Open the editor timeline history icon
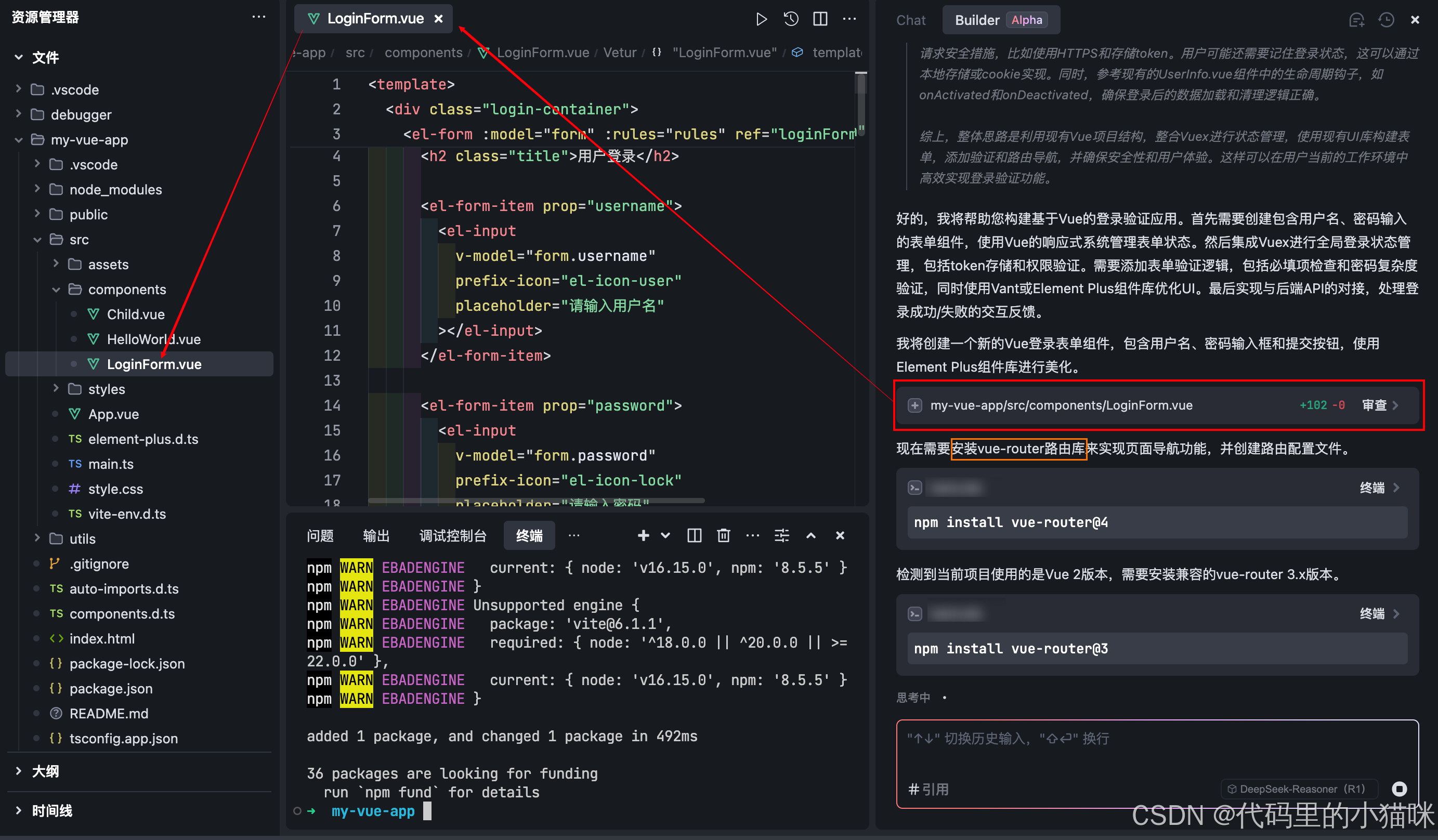The image size is (1438, 840). tap(791, 19)
